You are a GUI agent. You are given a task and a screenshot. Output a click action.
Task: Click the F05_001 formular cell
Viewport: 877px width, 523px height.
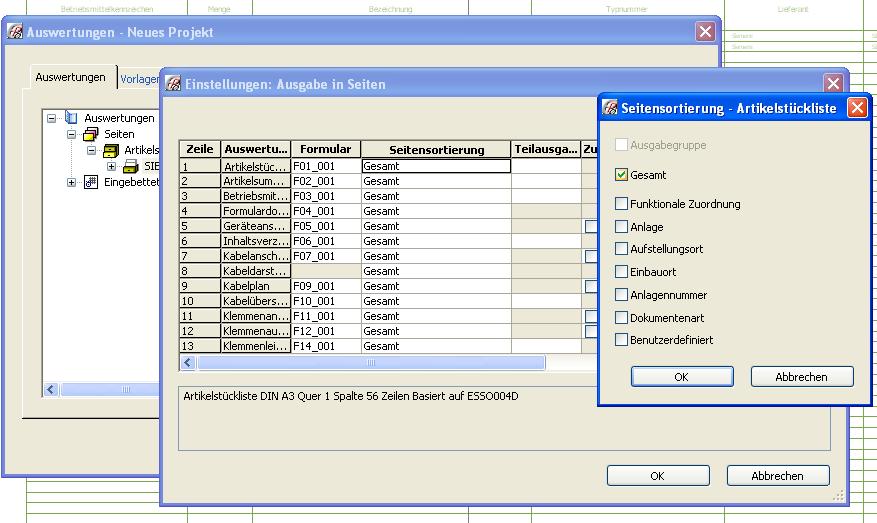[x=326, y=226]
